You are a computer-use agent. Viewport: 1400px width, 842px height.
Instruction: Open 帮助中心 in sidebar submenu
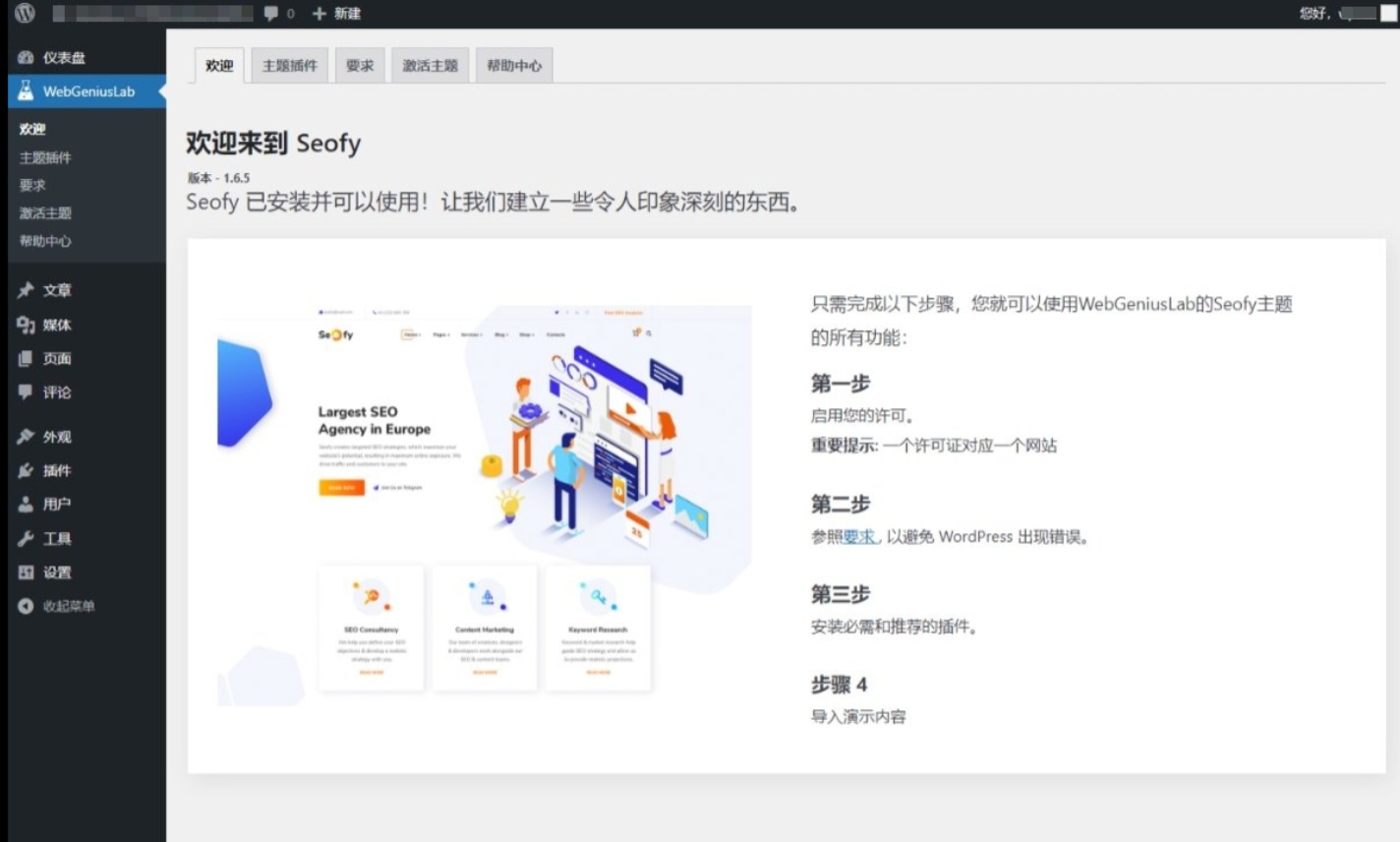tap(45, 241)
